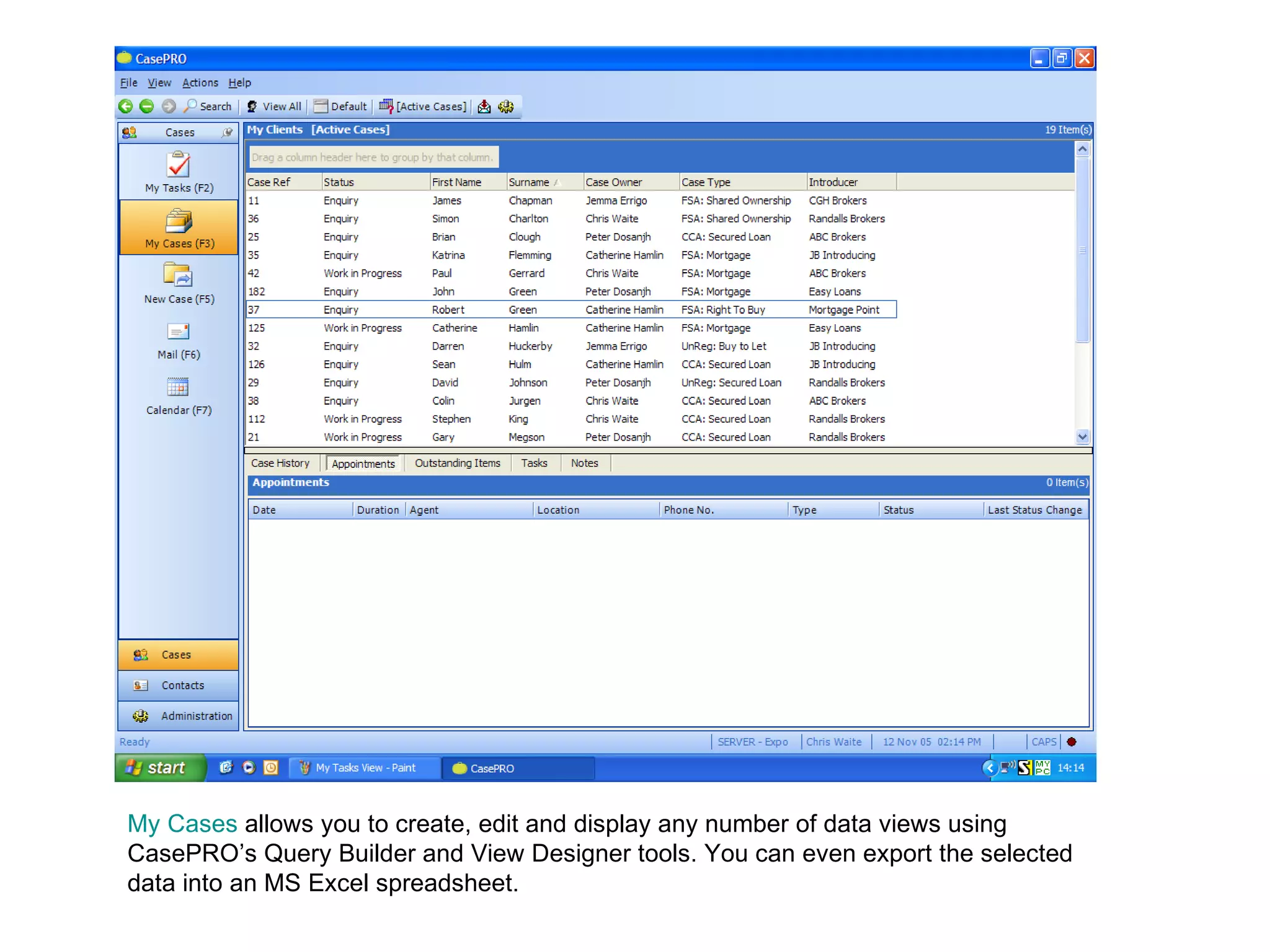Select case 11 James Chapman row
The image size is (1270, 952).
(x=571, y=201)
